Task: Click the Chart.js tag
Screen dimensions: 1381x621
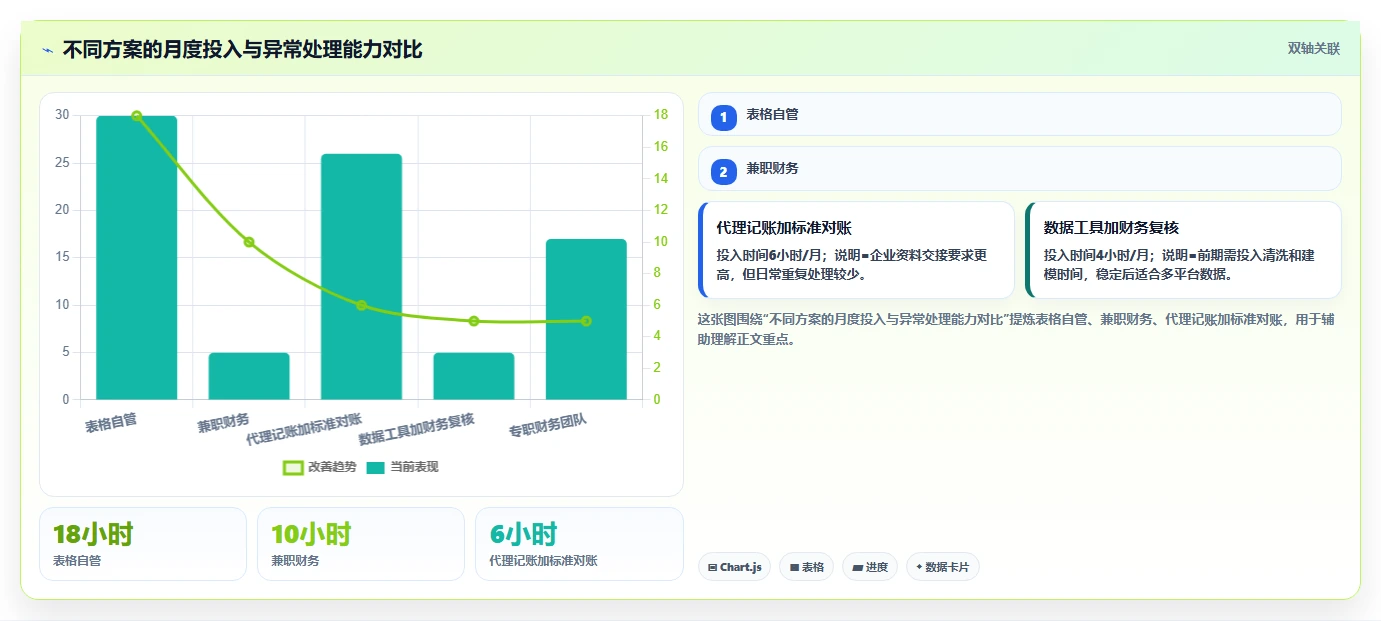Action: pos(734,567)
